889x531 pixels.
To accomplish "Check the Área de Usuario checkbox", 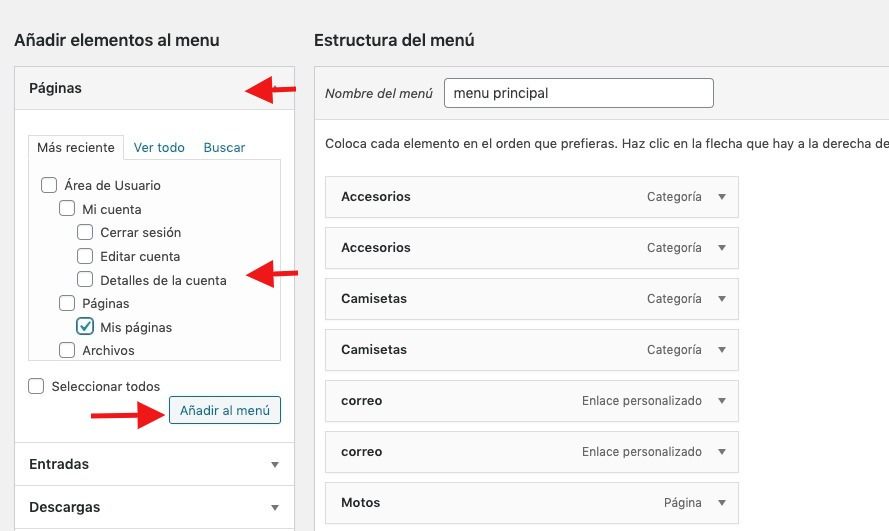I will [49, 185].
